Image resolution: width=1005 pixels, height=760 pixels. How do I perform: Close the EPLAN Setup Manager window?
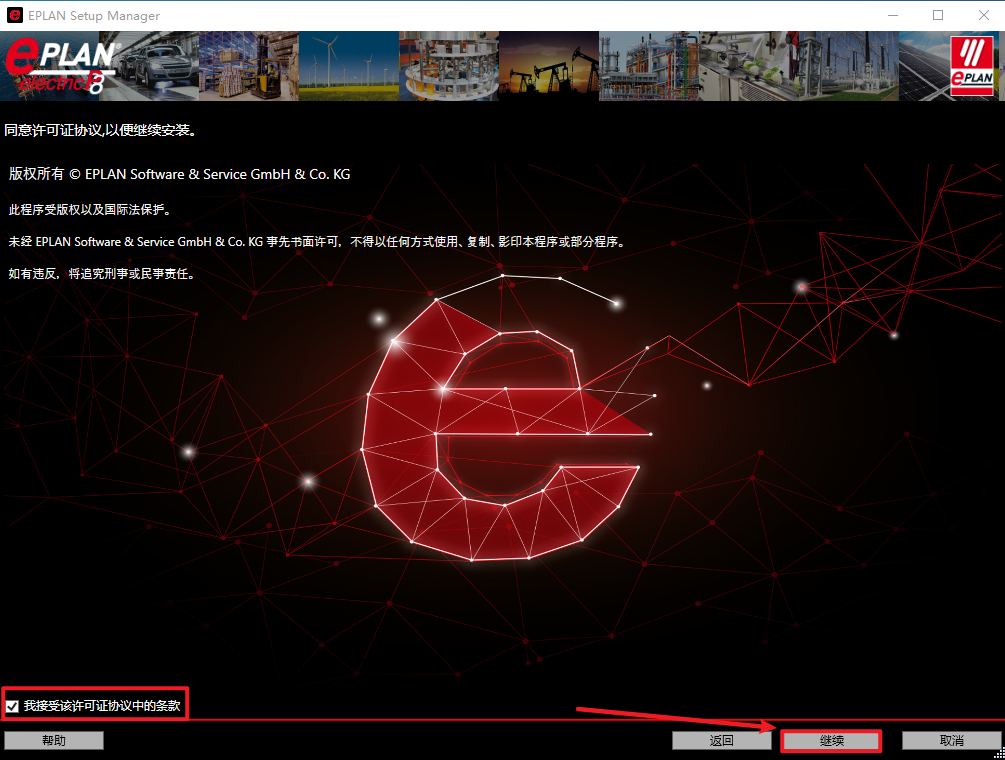click(x=982, y=15)
